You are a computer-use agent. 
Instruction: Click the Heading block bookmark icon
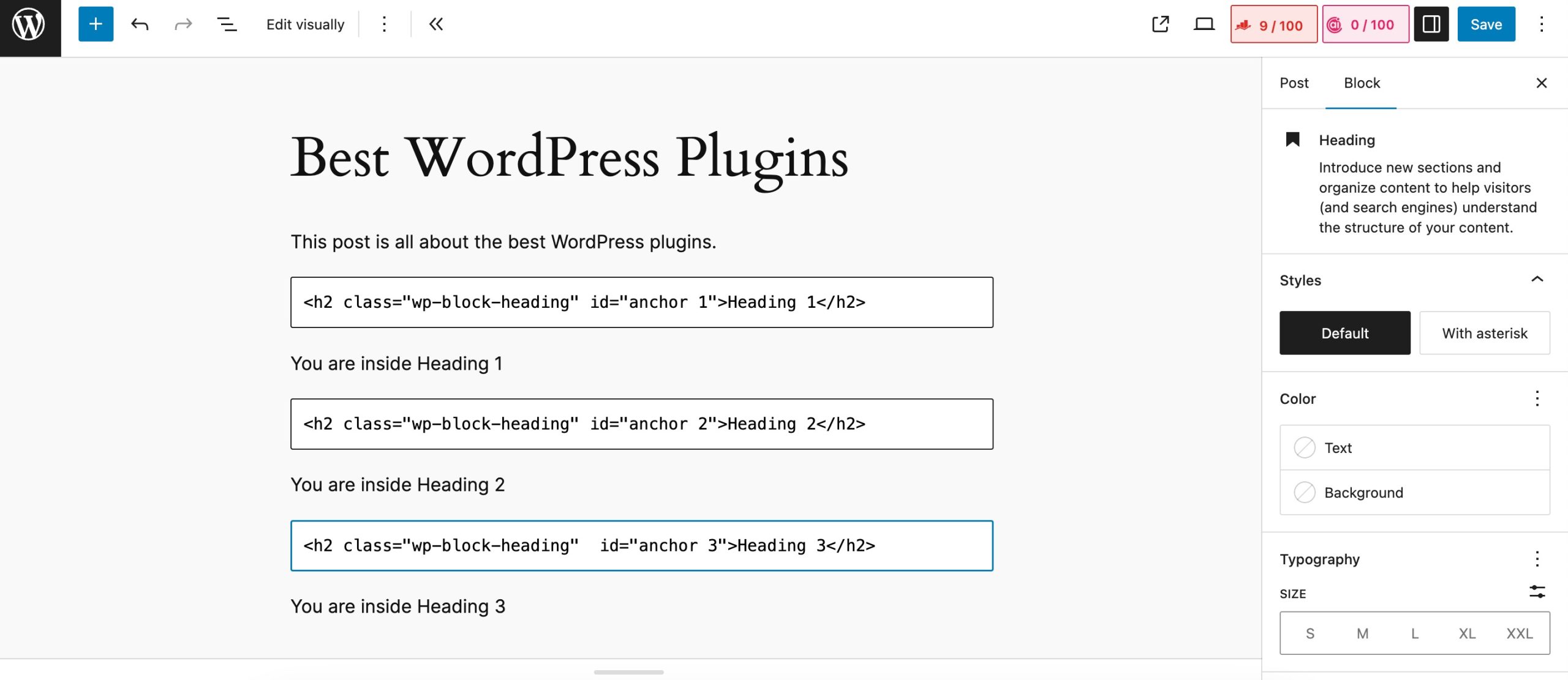[1292, 140]
